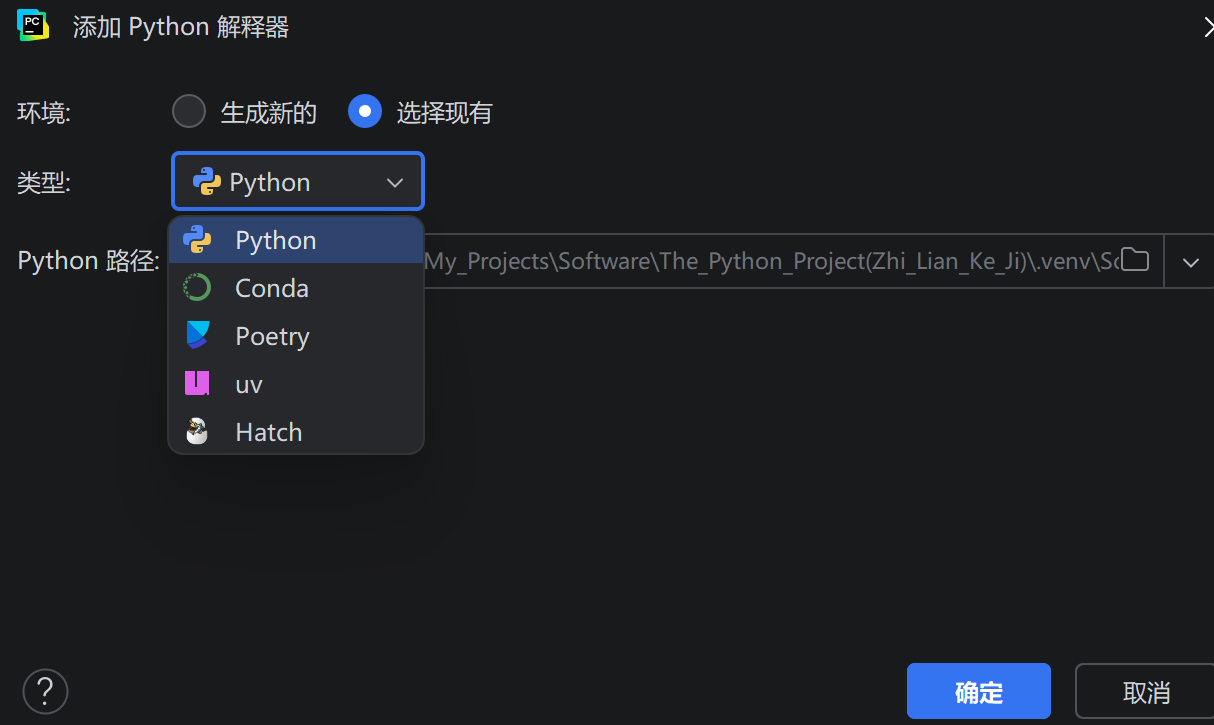Open folder browser for Python path
The width and height of the screenshot is (1214, 725).
pyautogui.click(x=1134, y=261)
